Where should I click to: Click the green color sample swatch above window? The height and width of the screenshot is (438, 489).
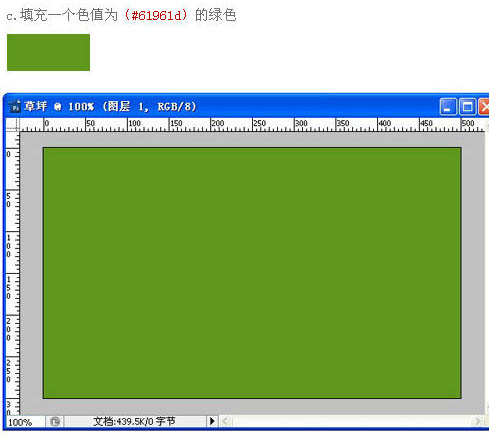(48, 52)
